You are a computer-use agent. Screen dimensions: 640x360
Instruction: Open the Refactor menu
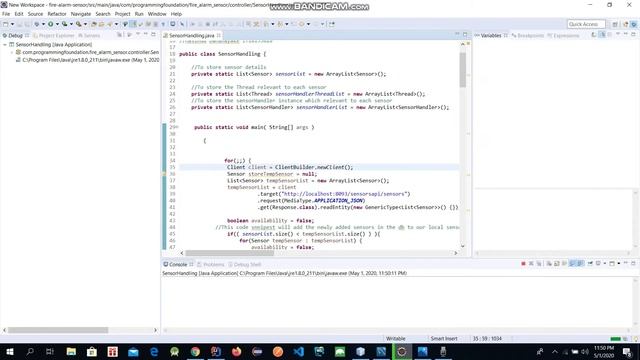click(x=57, y=14)
